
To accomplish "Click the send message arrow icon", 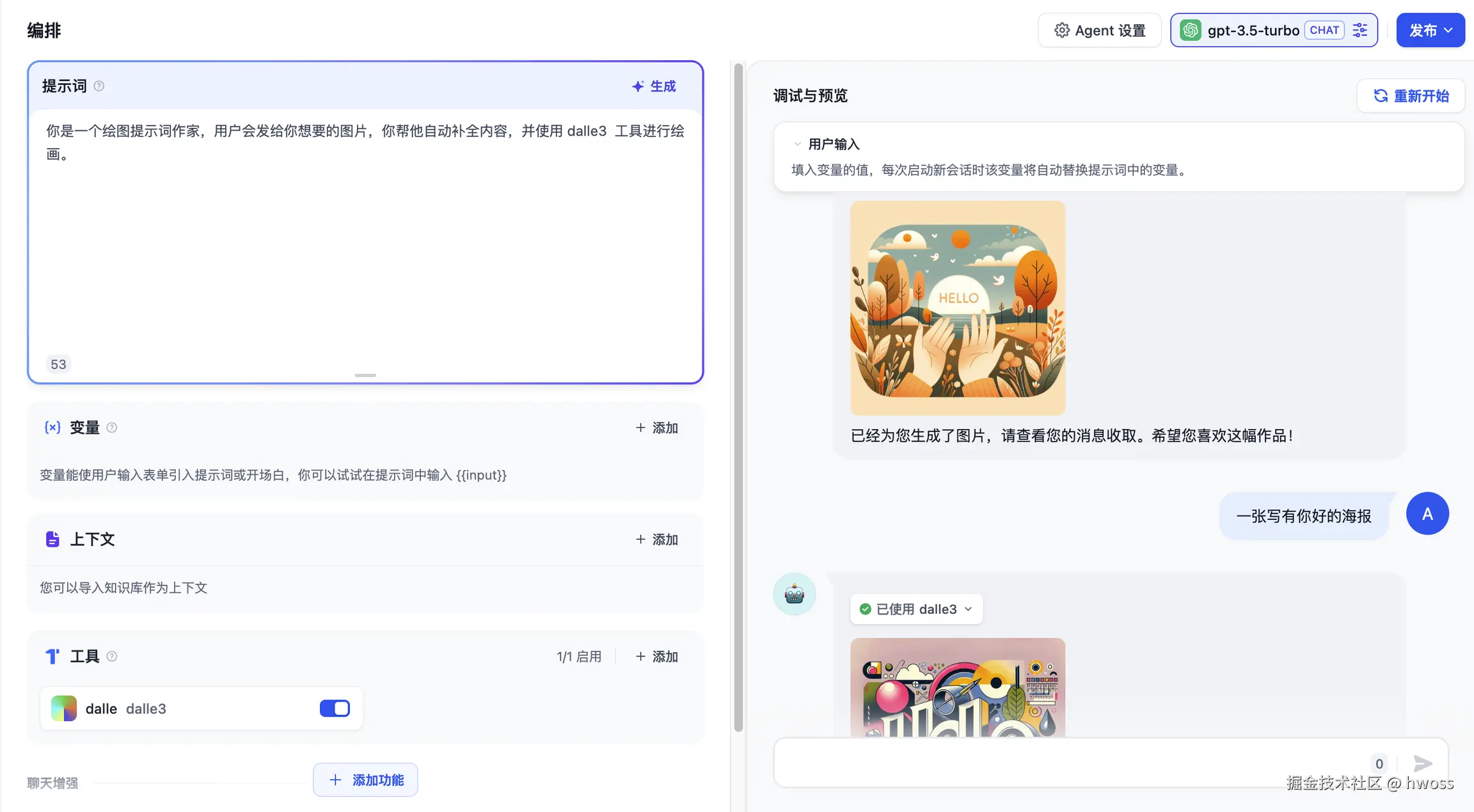I will 1422,763.
